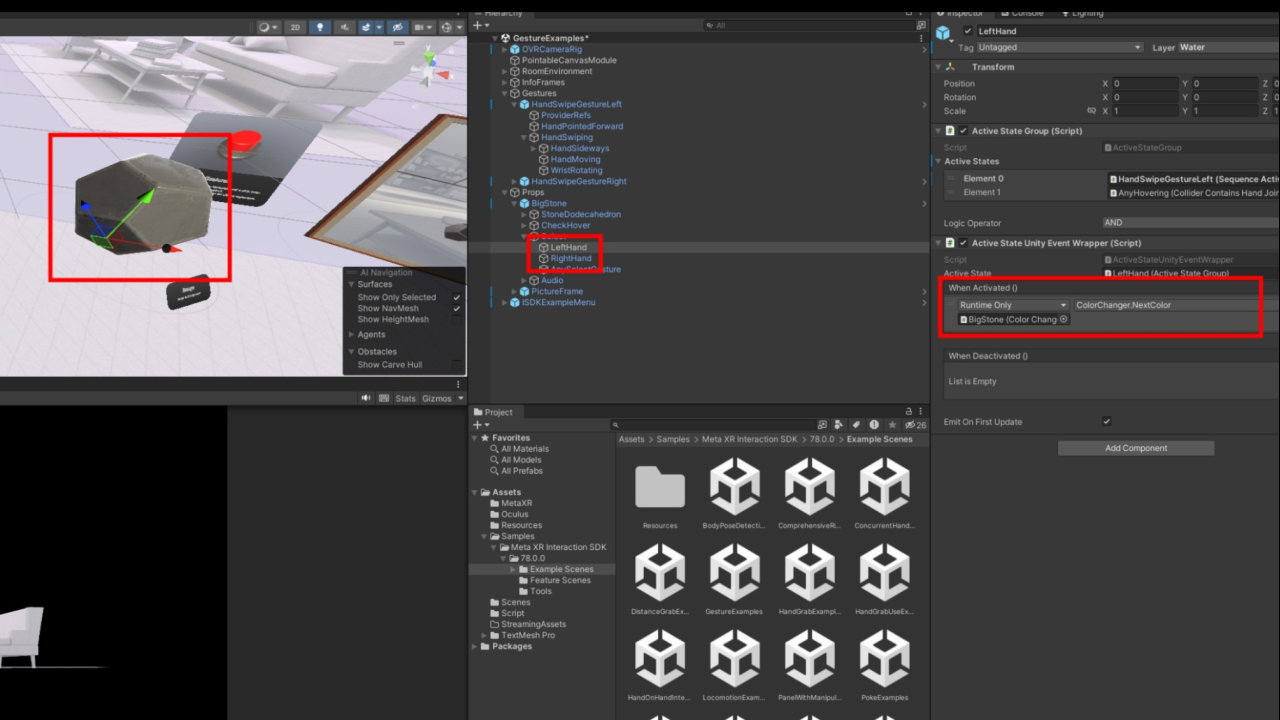Viewport: 1280px width, 720px height.
Task: Click the Stats button in Game view
Action: click(405, 398)
